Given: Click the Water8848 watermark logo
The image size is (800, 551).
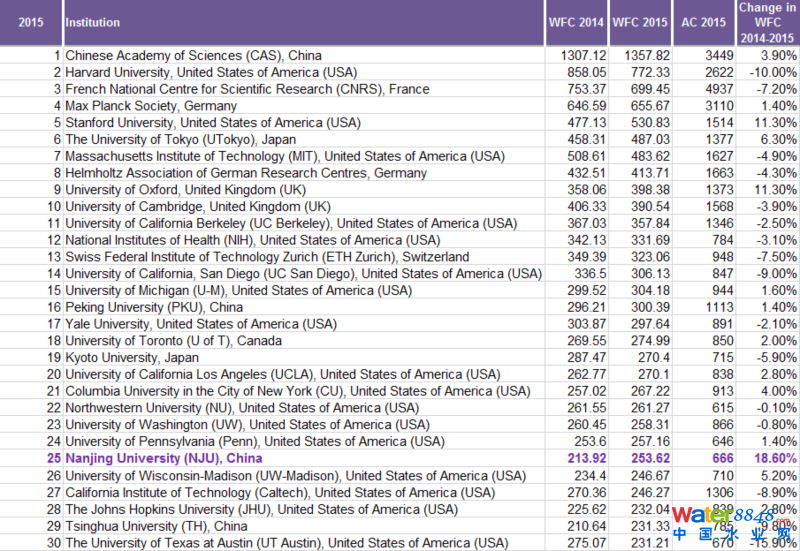Looking at the screenshot, I should click(730, 520).
